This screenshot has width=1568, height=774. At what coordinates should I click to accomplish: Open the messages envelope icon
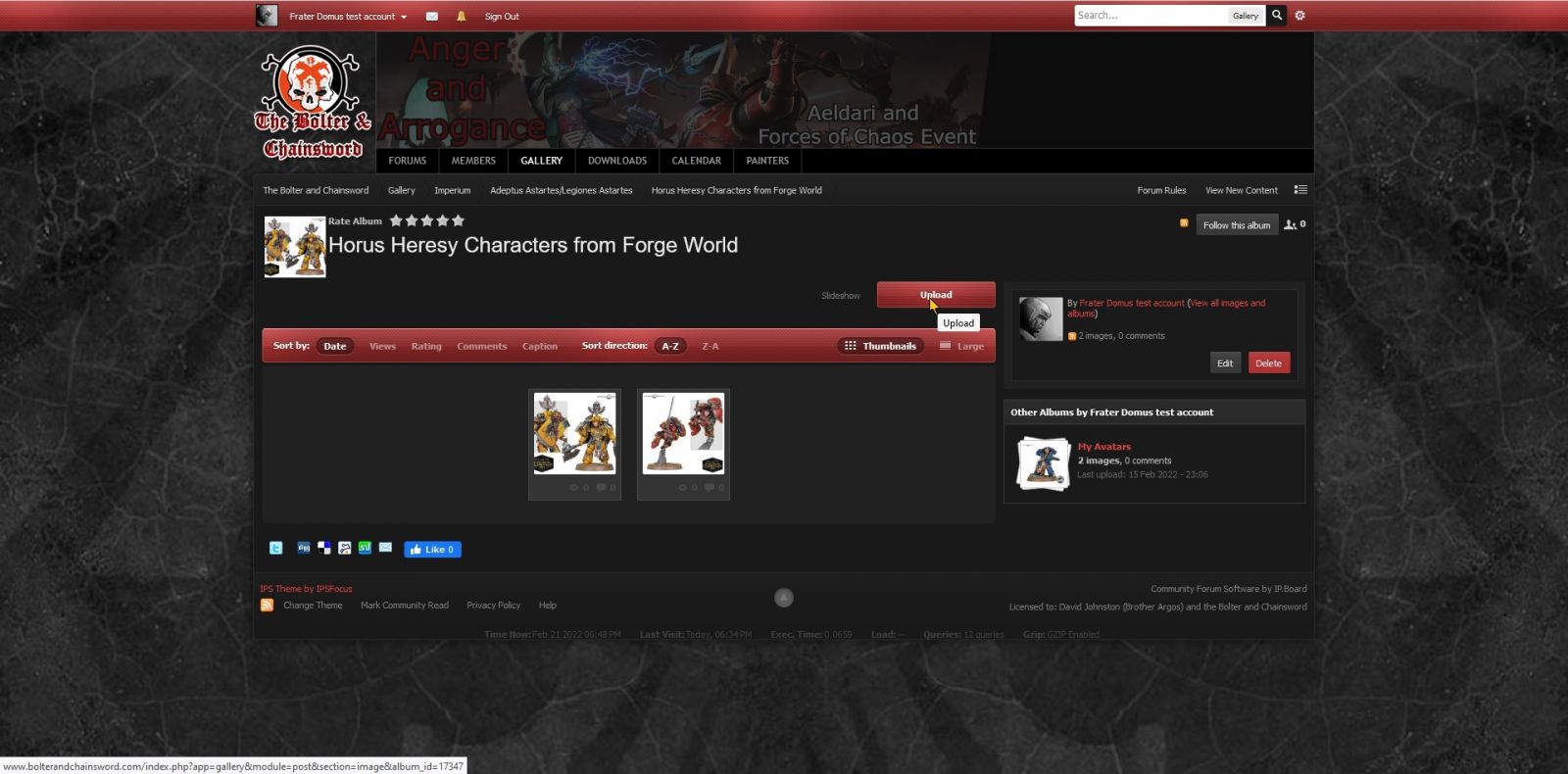pos(431,17)
